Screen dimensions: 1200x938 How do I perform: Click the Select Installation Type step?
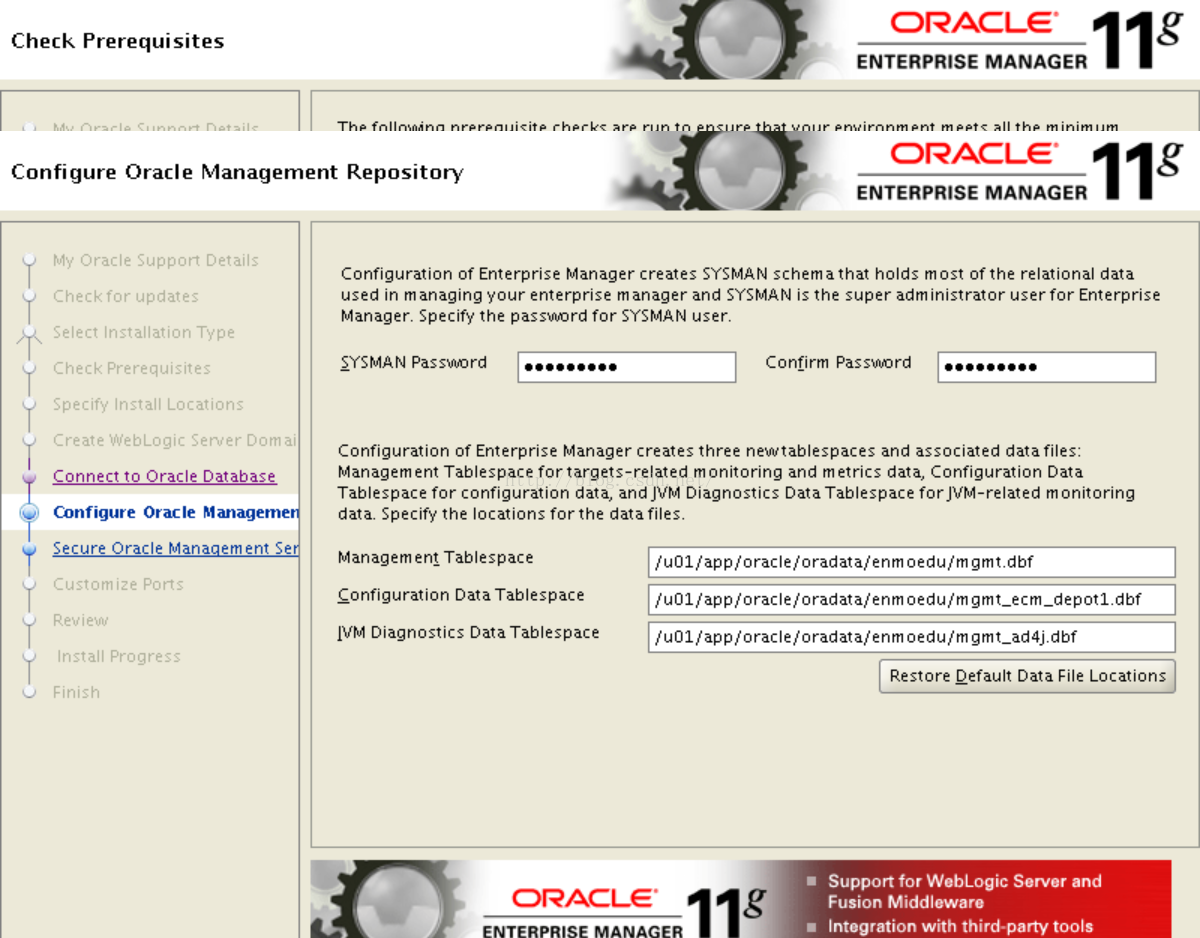tap(144, 332)
